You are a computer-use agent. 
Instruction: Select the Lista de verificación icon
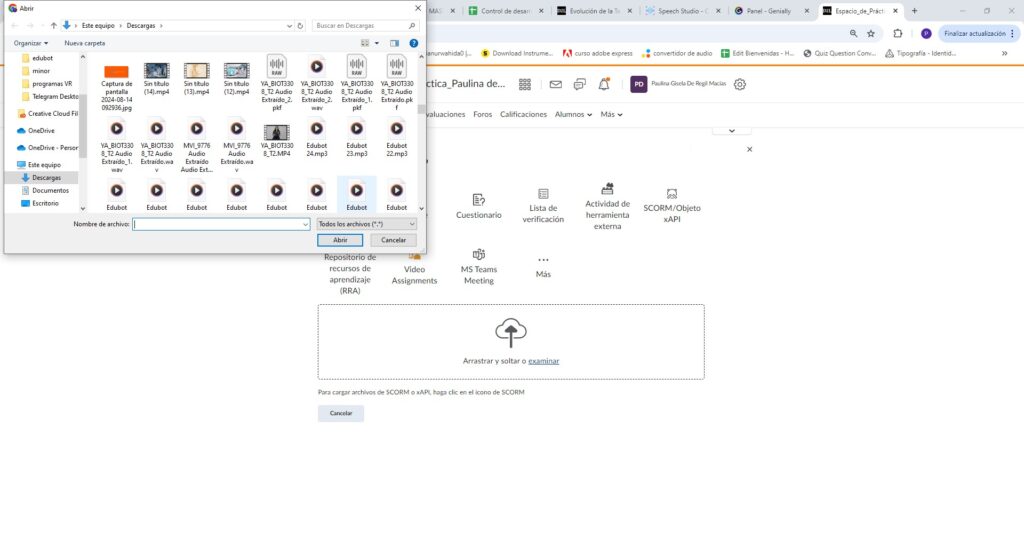(x=543, y=194)
